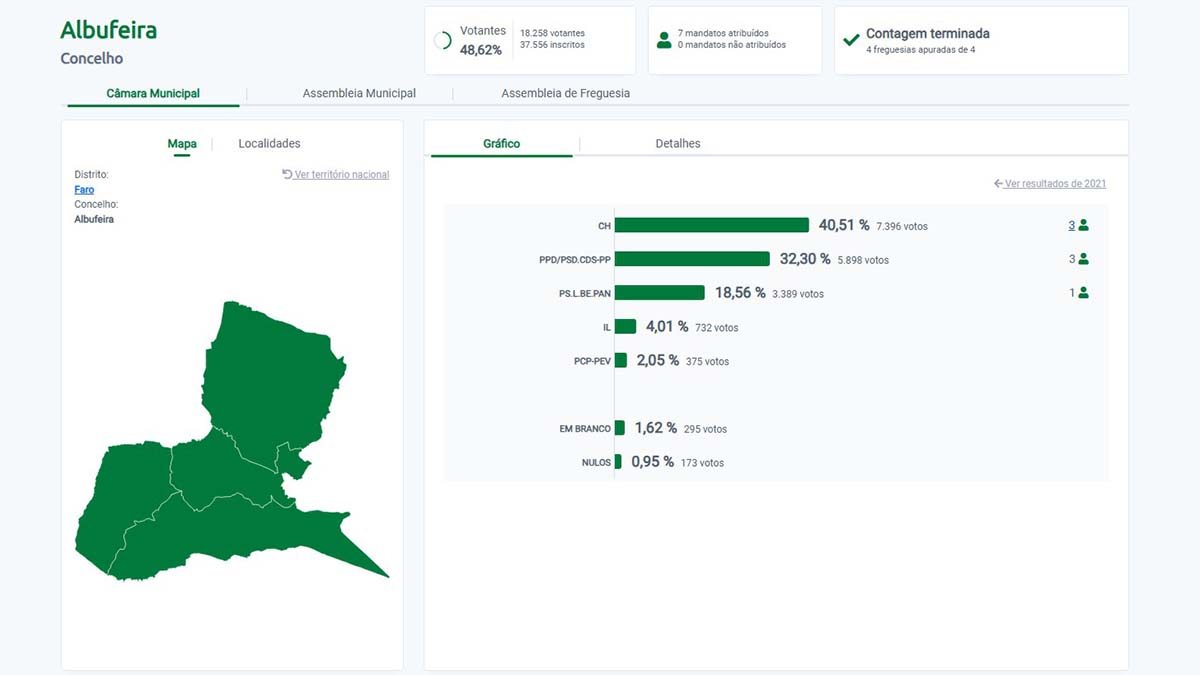Select the Gráfico tab
The width and height of the screenshot is (1200, 675).
[501, 144]
